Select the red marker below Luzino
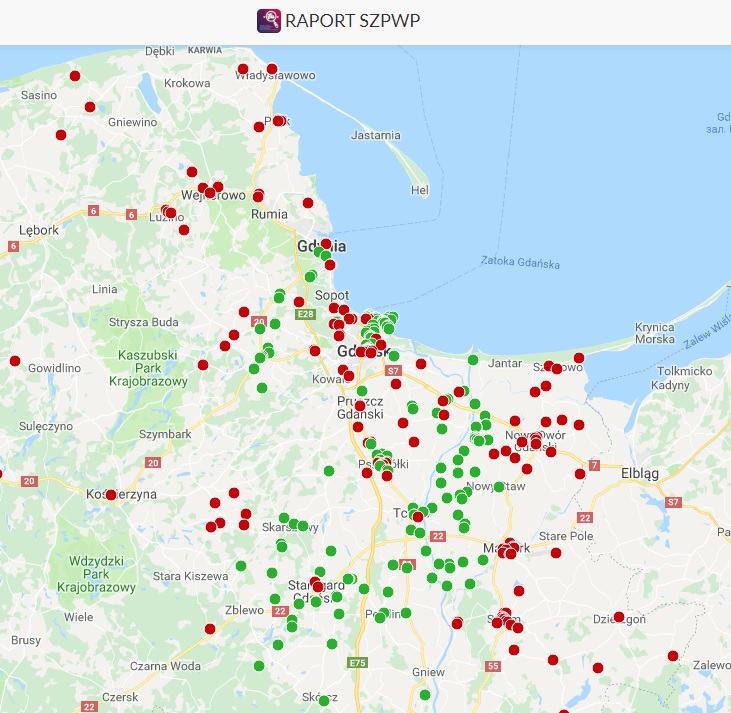 184,230
